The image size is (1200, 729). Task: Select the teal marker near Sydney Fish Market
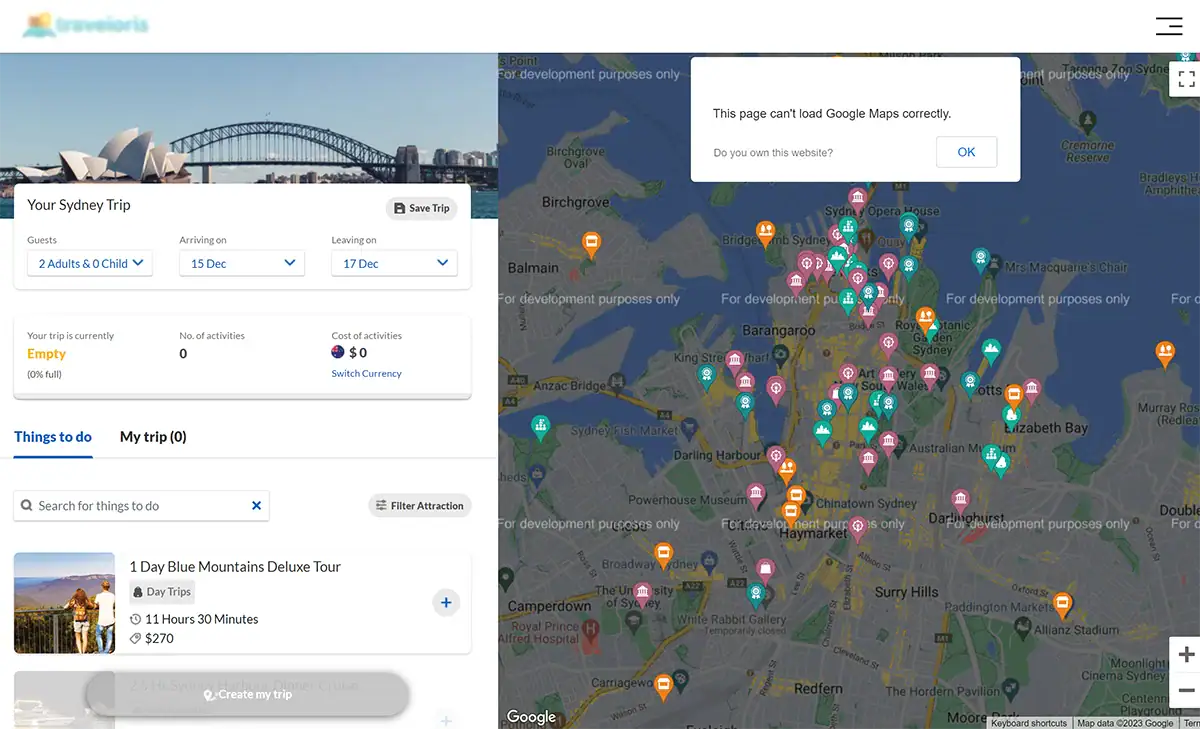coord(541,427)
